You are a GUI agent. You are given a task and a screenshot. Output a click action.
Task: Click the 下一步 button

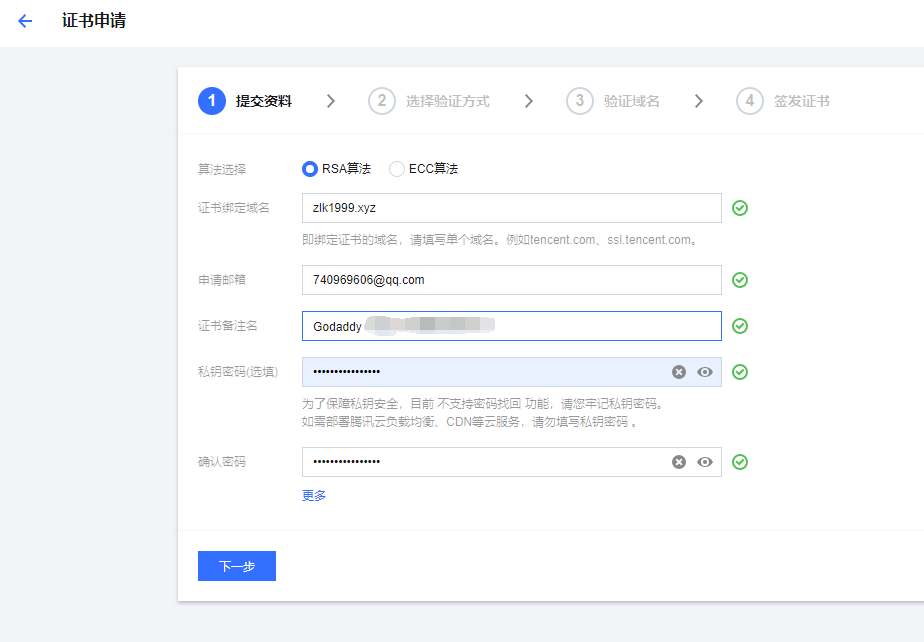237,566
